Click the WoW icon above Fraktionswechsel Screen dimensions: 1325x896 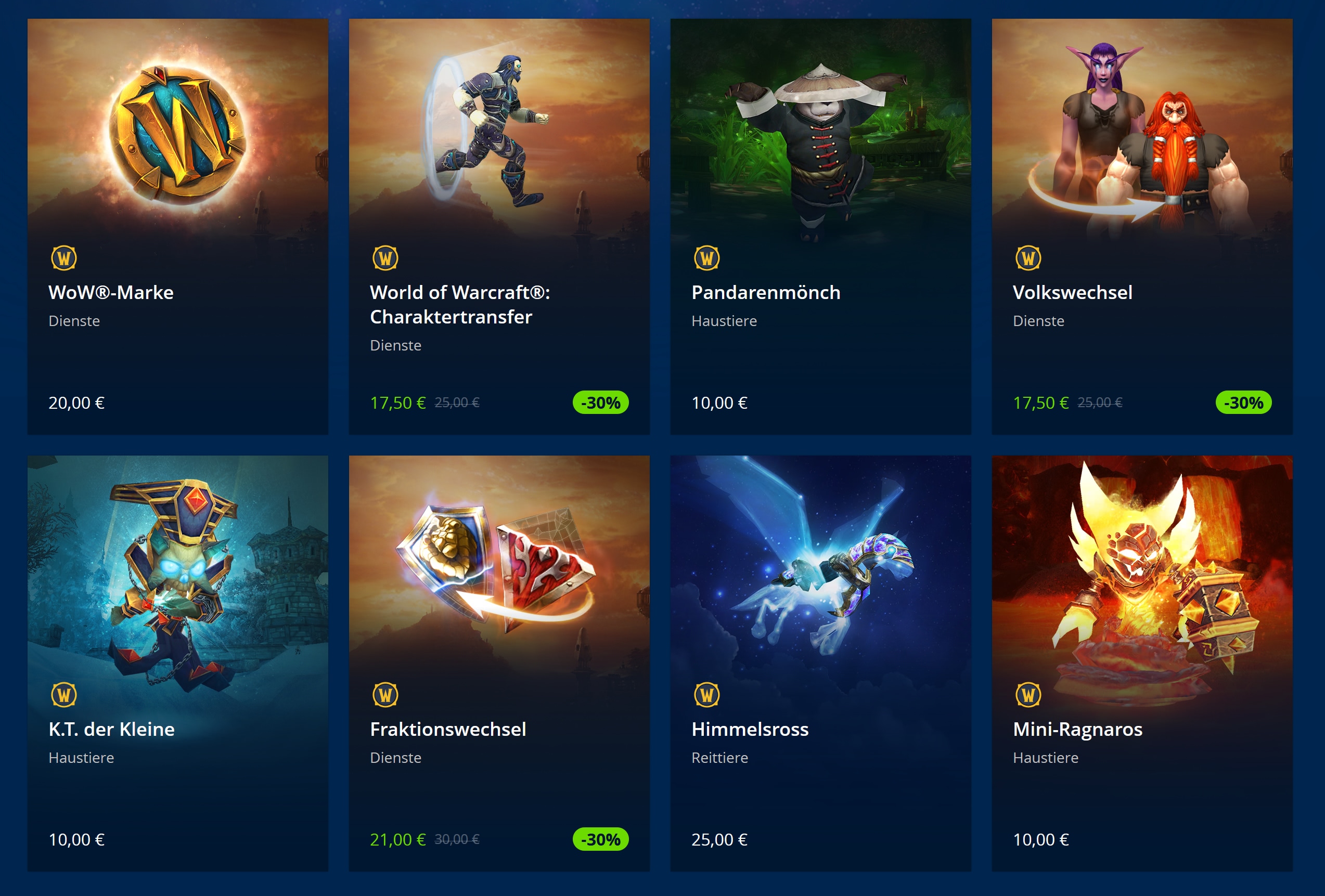(385, 695)
